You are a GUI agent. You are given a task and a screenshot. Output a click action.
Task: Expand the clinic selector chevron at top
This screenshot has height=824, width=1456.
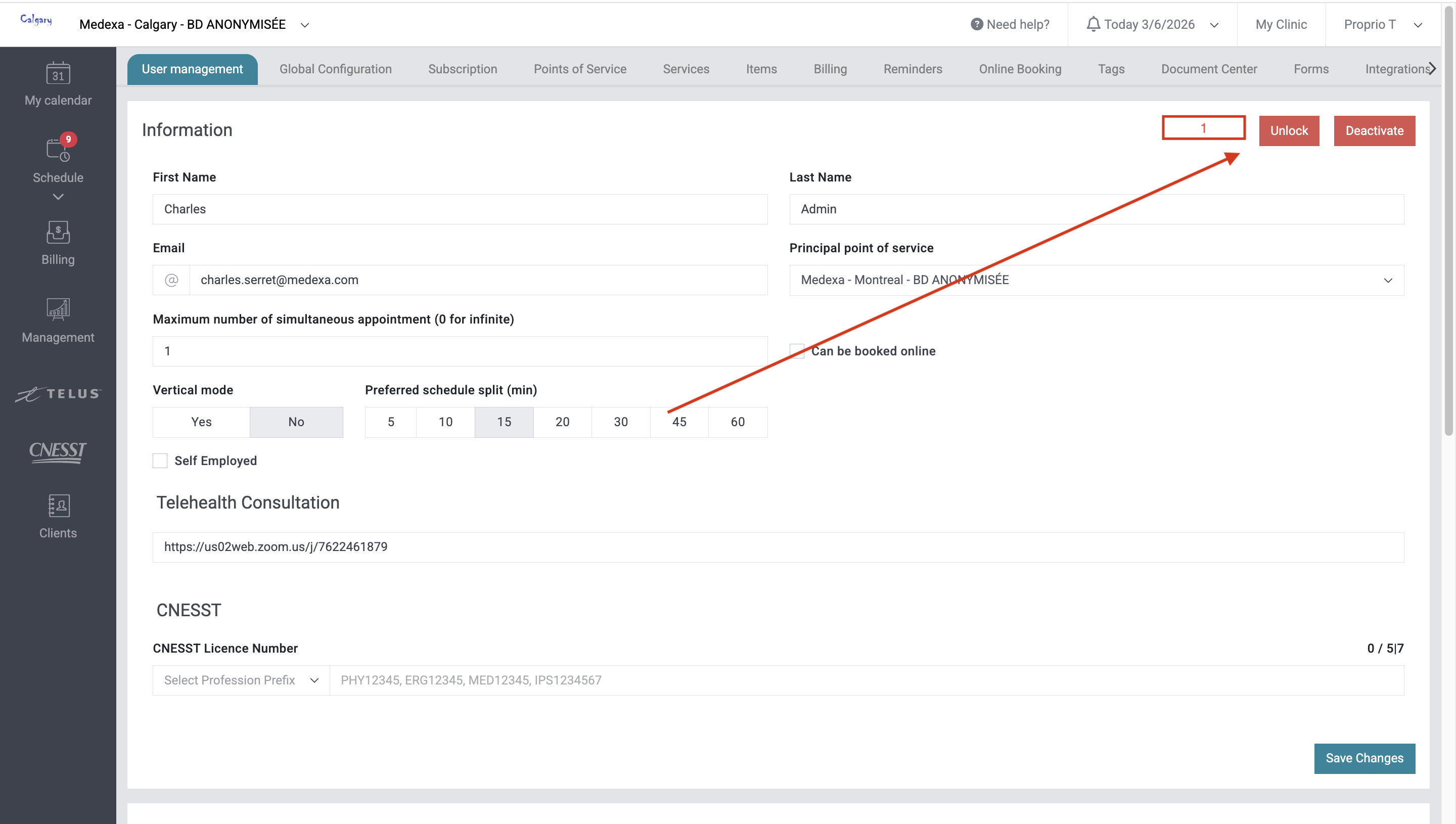(304, 25)
